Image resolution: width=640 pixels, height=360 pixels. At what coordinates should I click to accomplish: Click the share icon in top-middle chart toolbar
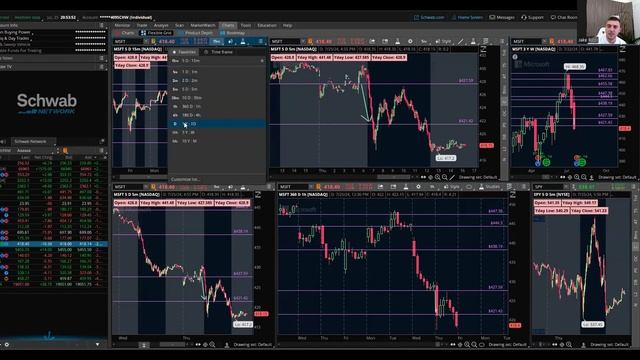372,41
